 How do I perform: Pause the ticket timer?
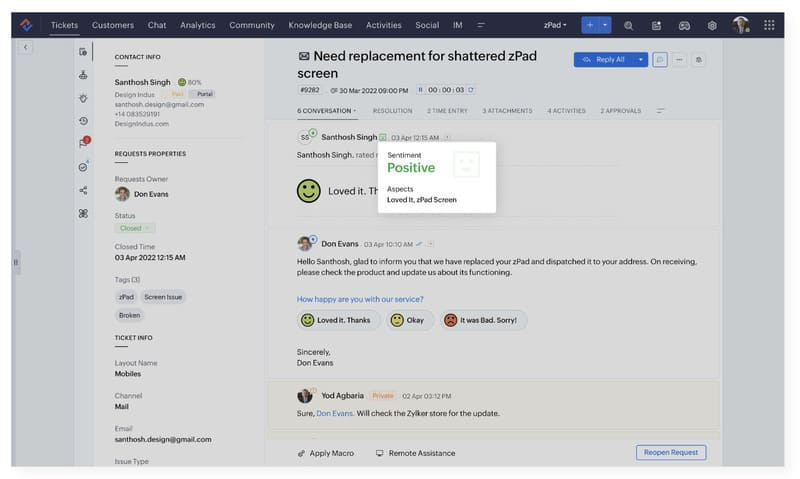pyautogui.click(x=420, y=90)
